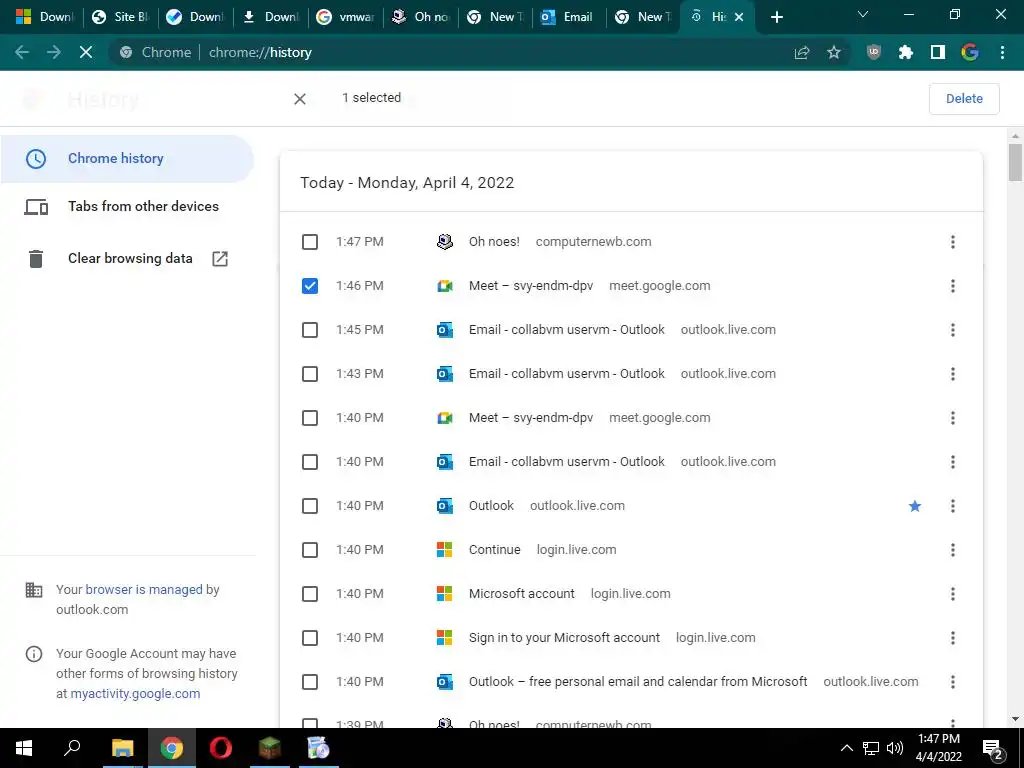Open more actions for the Microsoft account entry

(x=953, y=594)
